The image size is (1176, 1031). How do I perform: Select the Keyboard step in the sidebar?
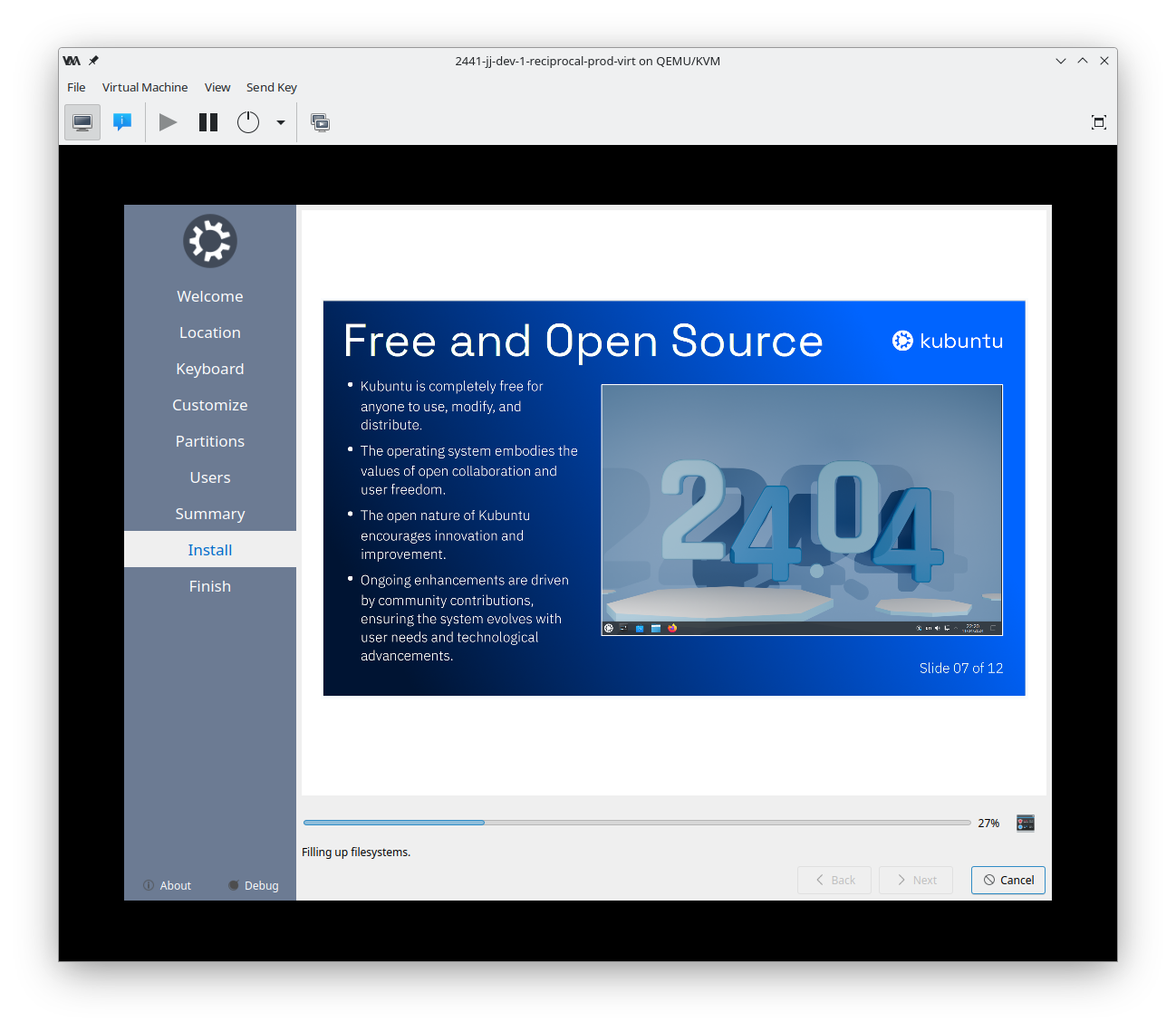210,369
